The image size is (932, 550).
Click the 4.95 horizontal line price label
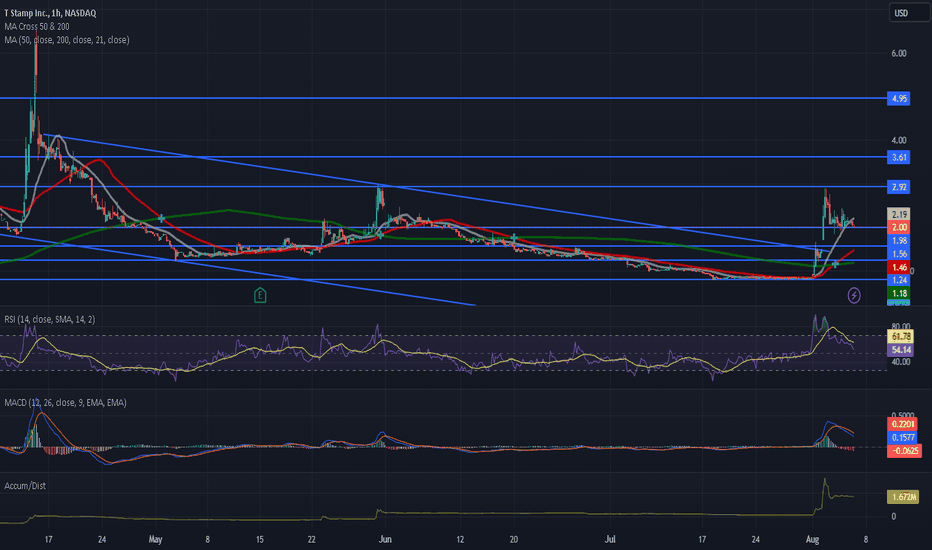(x=899, y=98)
